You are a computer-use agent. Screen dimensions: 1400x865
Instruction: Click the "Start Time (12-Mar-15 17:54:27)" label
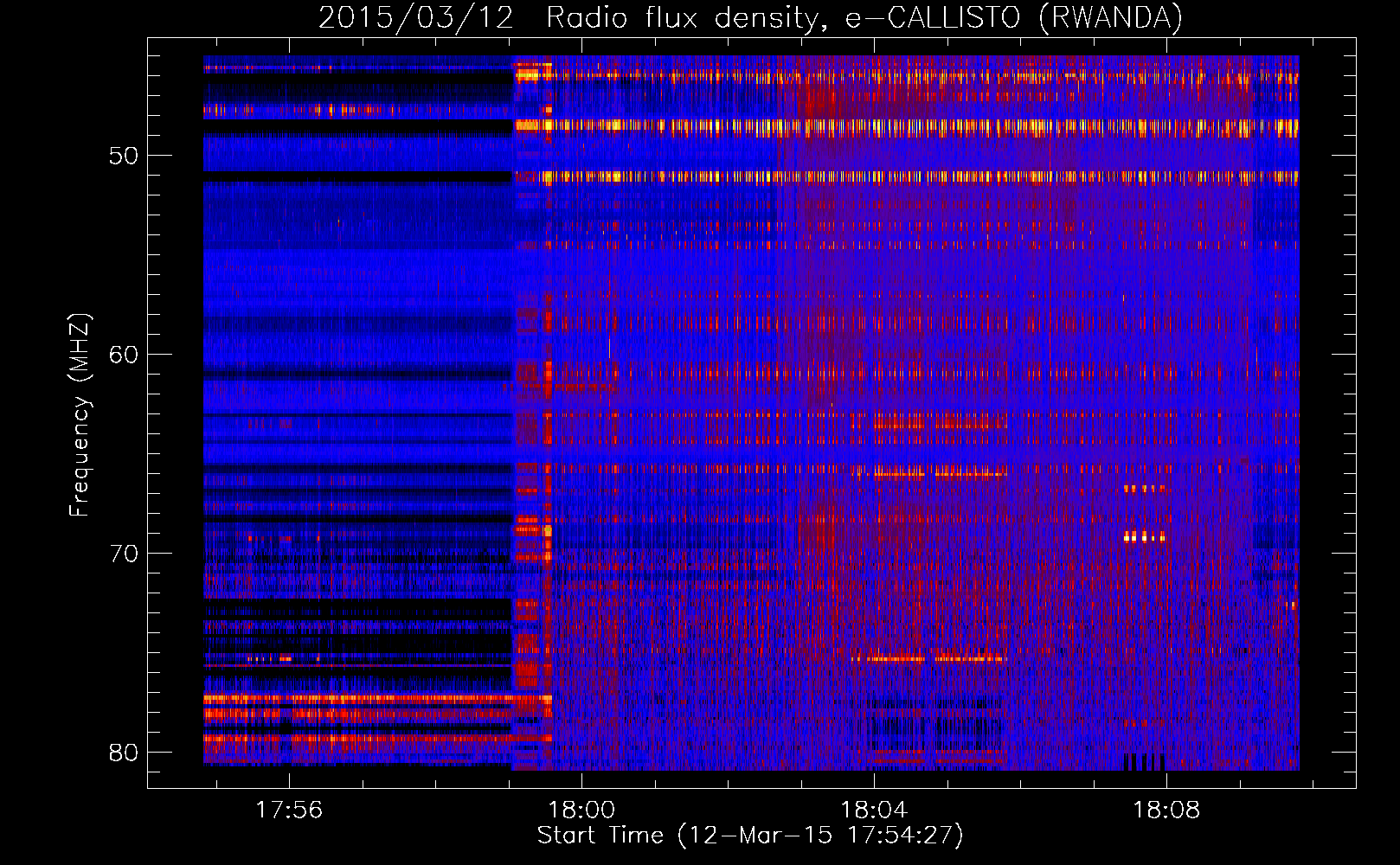(x=750, y=836)
